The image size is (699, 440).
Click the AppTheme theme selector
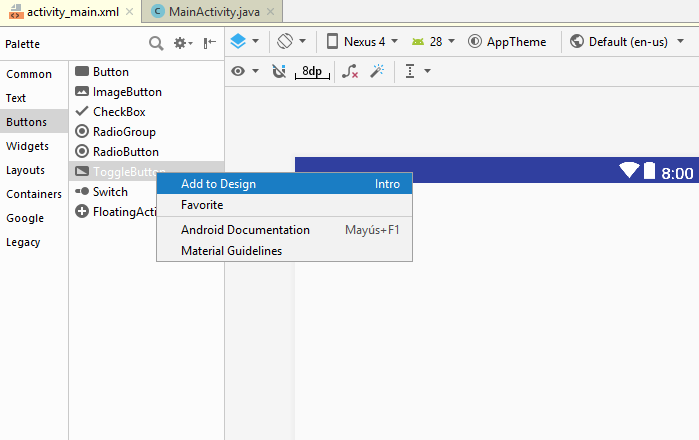pos(507,42)
